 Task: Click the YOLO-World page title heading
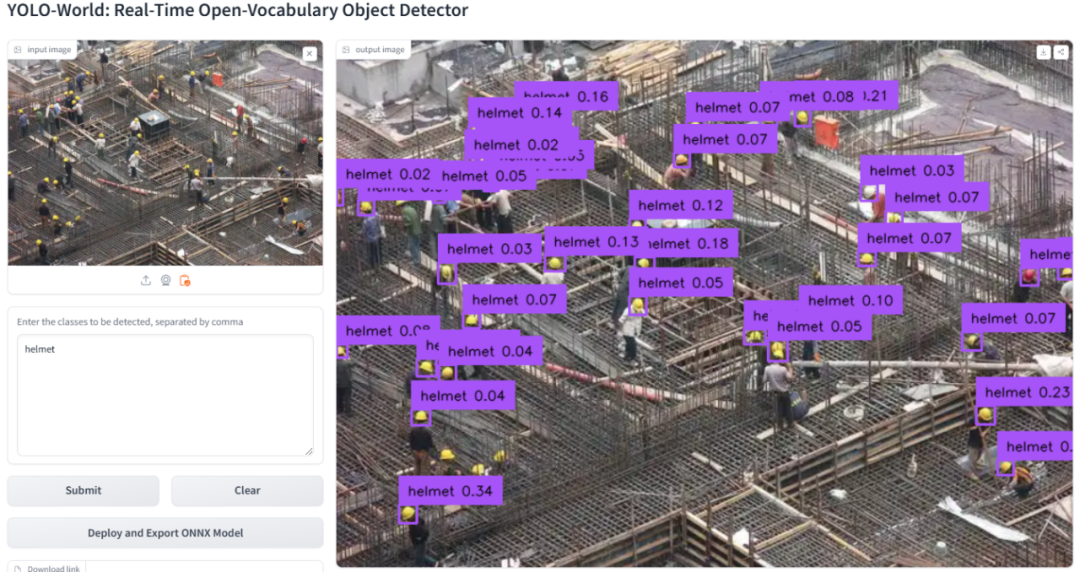(x=238, y=10)
